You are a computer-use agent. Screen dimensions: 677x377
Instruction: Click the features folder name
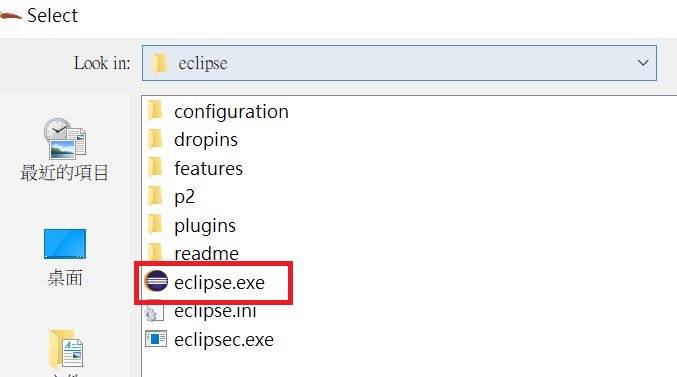click(208, 168)
